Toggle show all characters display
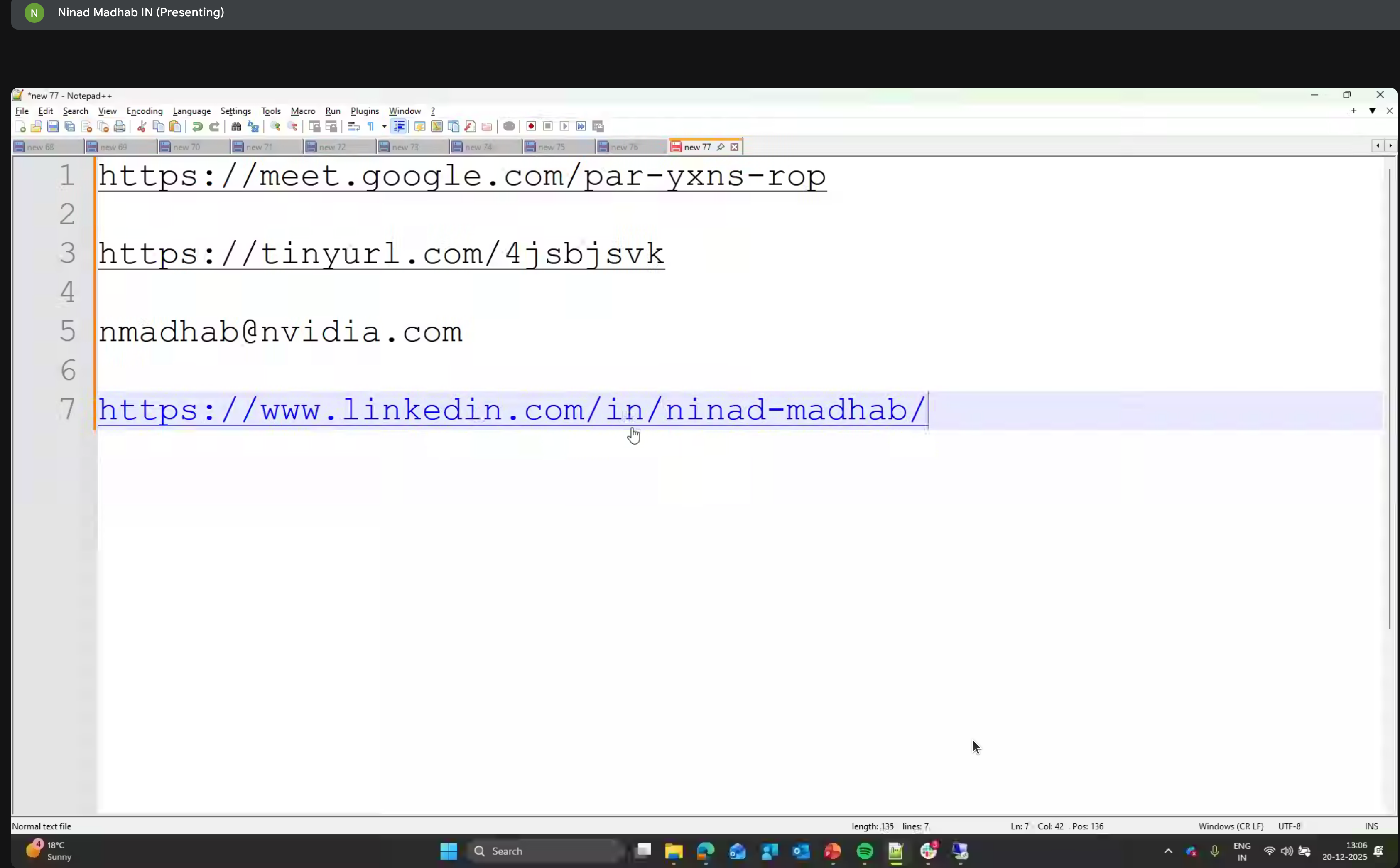Viewport: 1400px width, 868px height. click(x=371, y=126)
